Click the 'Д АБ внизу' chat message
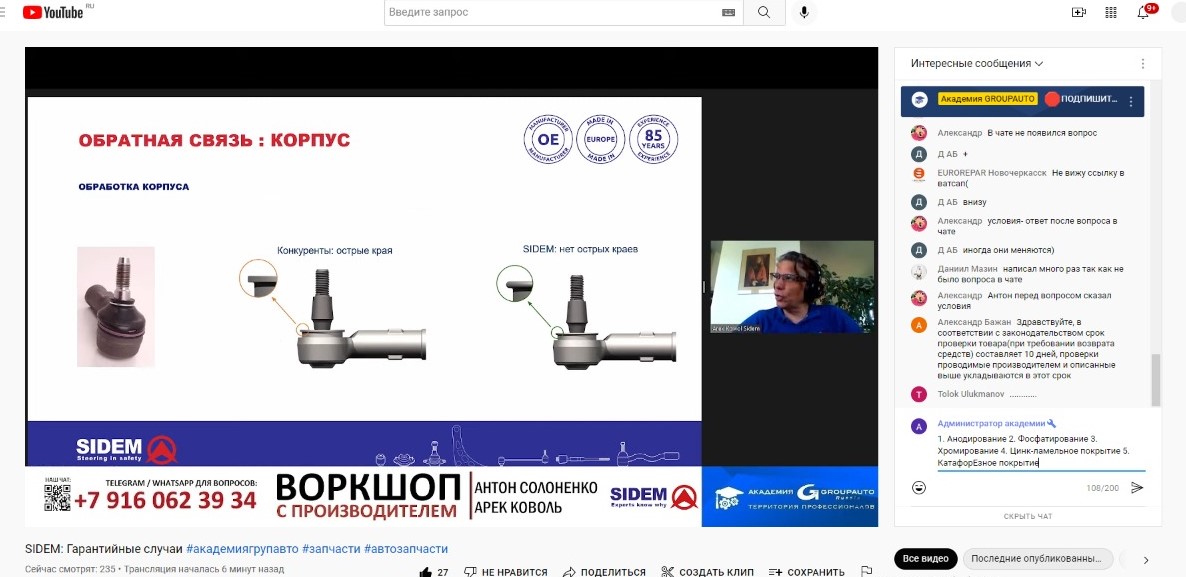 pyautogui.click(x=962, y=202)
